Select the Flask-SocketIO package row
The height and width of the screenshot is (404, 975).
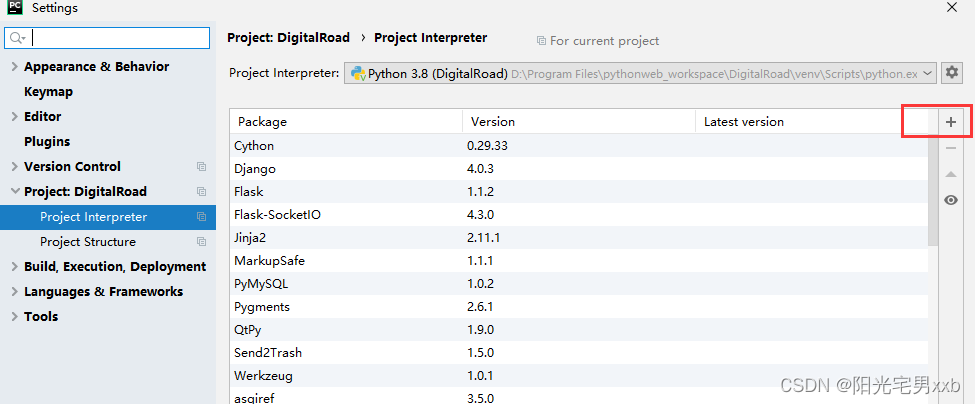(x=579, y=215)
